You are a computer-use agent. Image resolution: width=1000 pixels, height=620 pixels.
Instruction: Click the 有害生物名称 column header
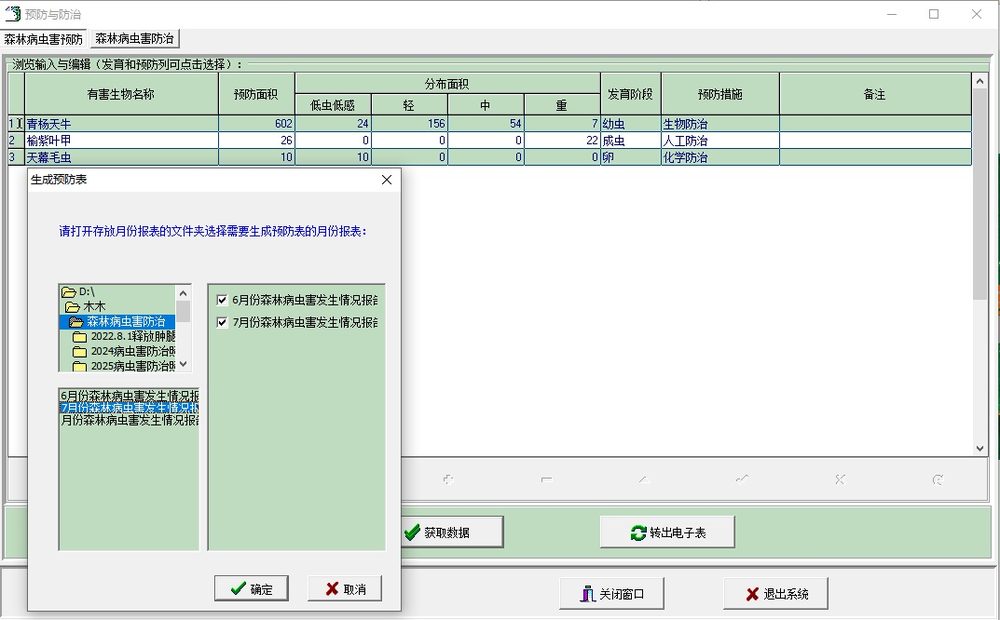click(121, 94)
